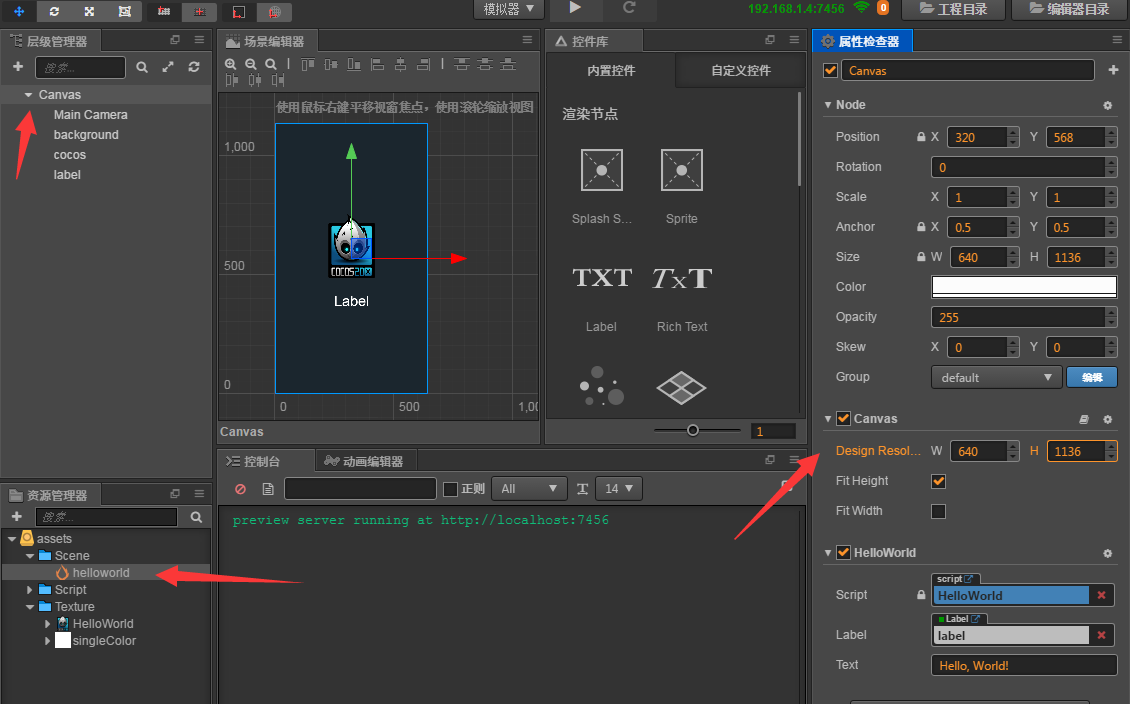Select the Rotate transform tool in top toolbar

tap(54, 11)
